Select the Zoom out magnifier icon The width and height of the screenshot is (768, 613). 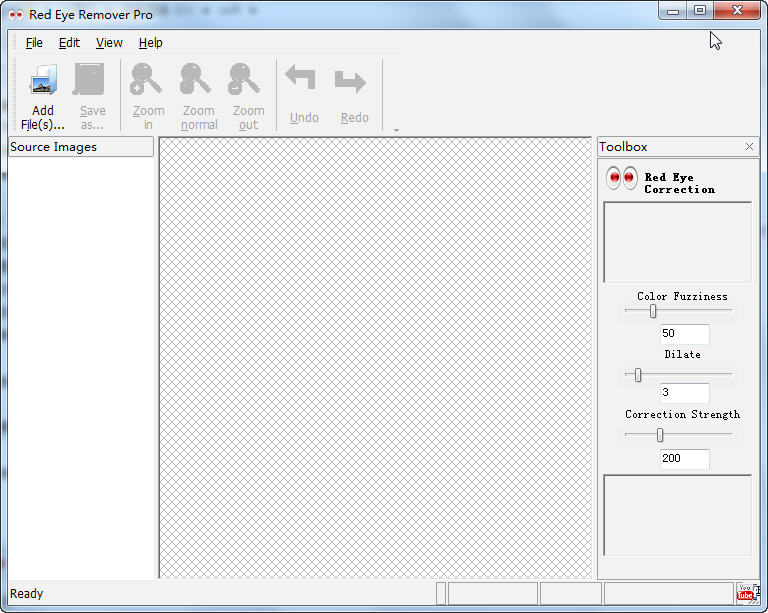click(x=244, y=79)
